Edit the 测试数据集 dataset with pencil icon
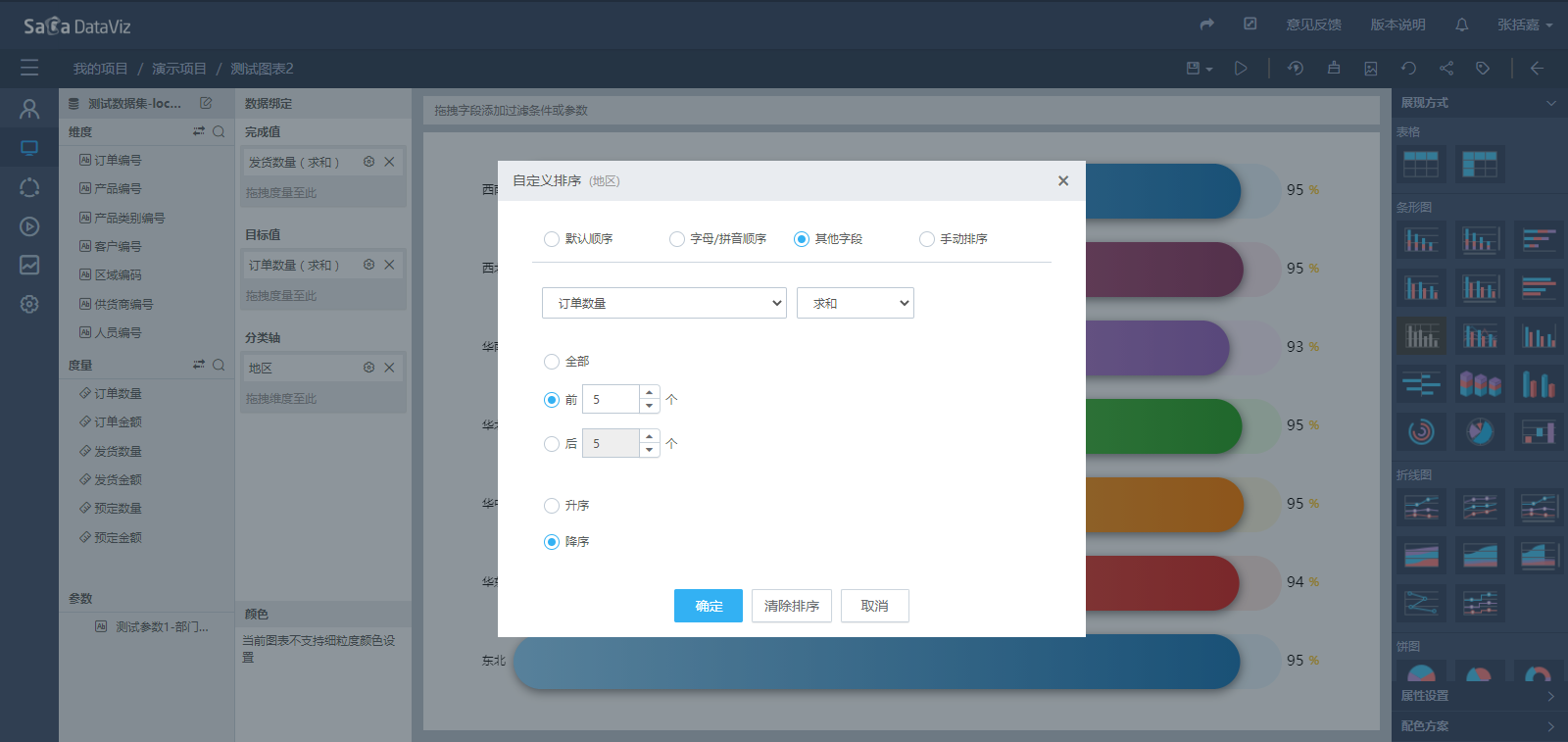The width and height of the screenshot is (1568, 742). click(206, 103)
